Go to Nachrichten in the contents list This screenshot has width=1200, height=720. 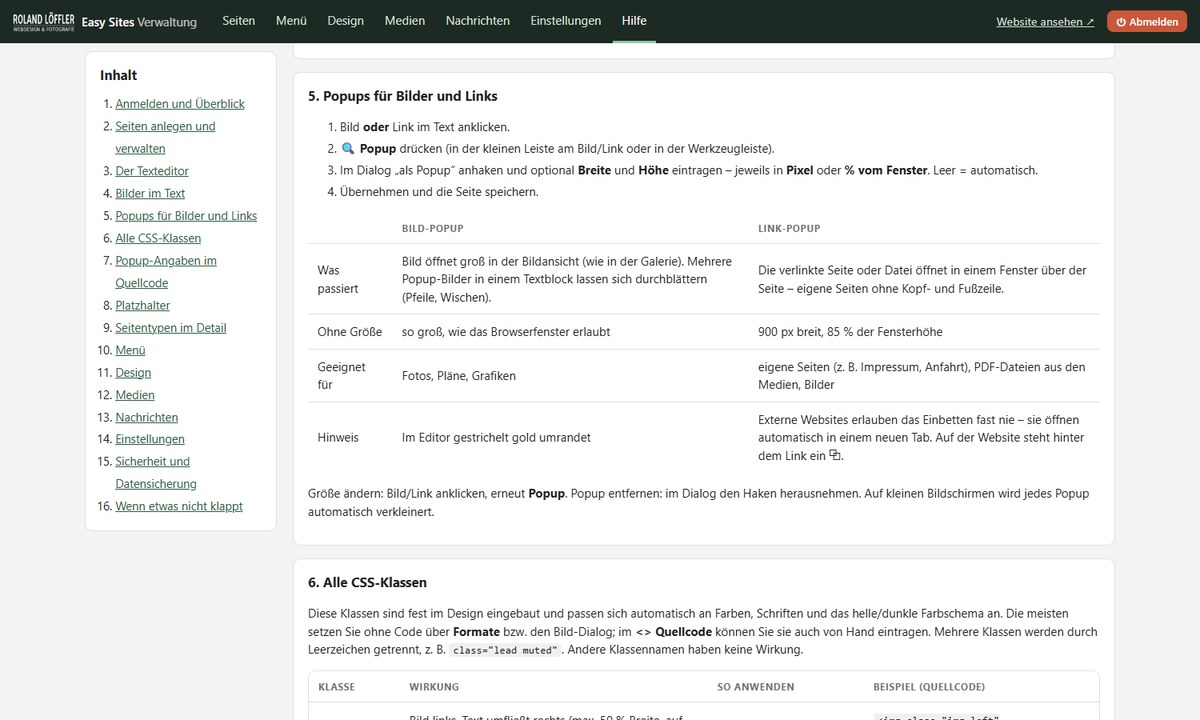pyautogui.click(x=147, y=417)
